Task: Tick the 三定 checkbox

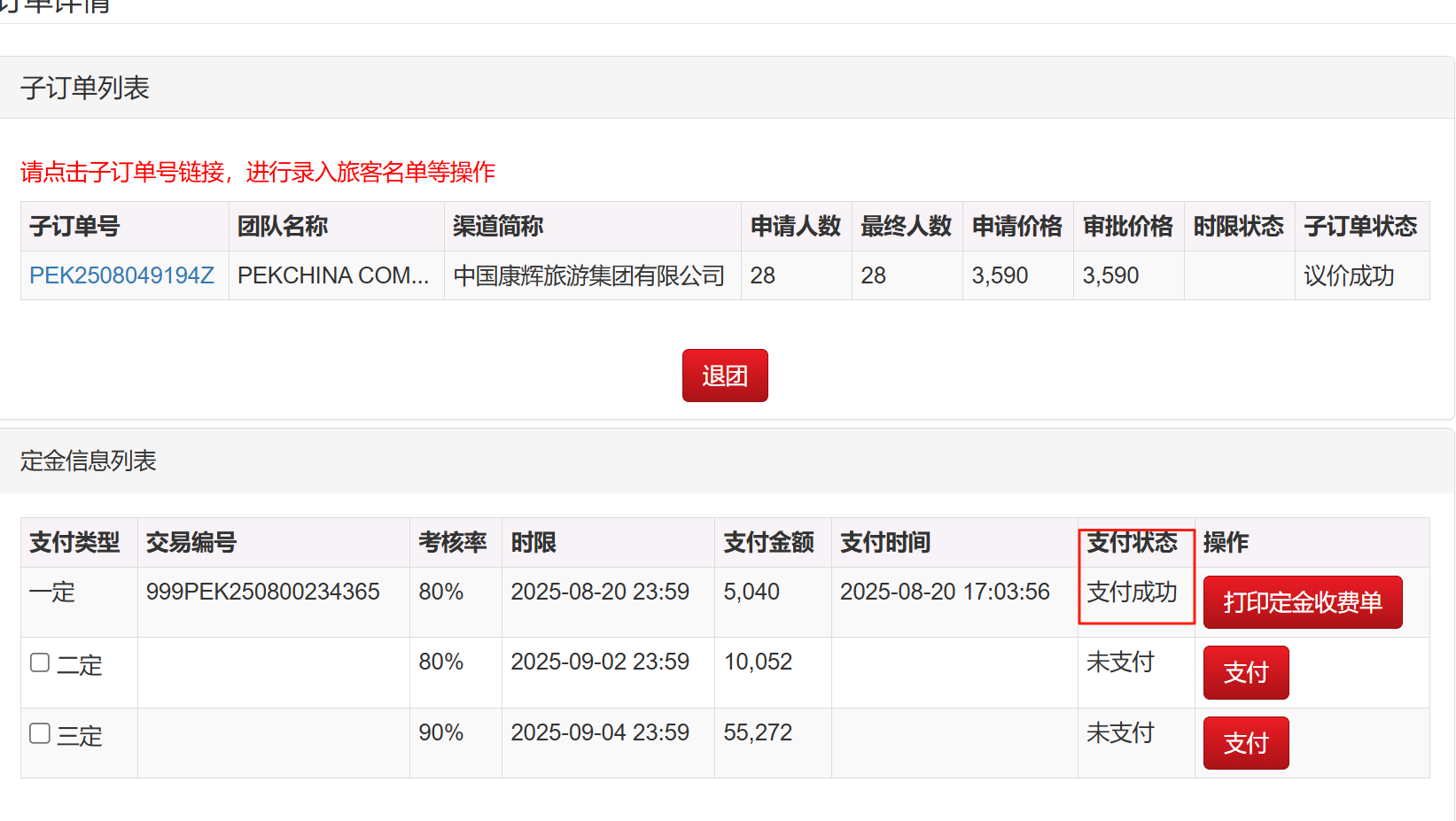Action: [40, 733]
